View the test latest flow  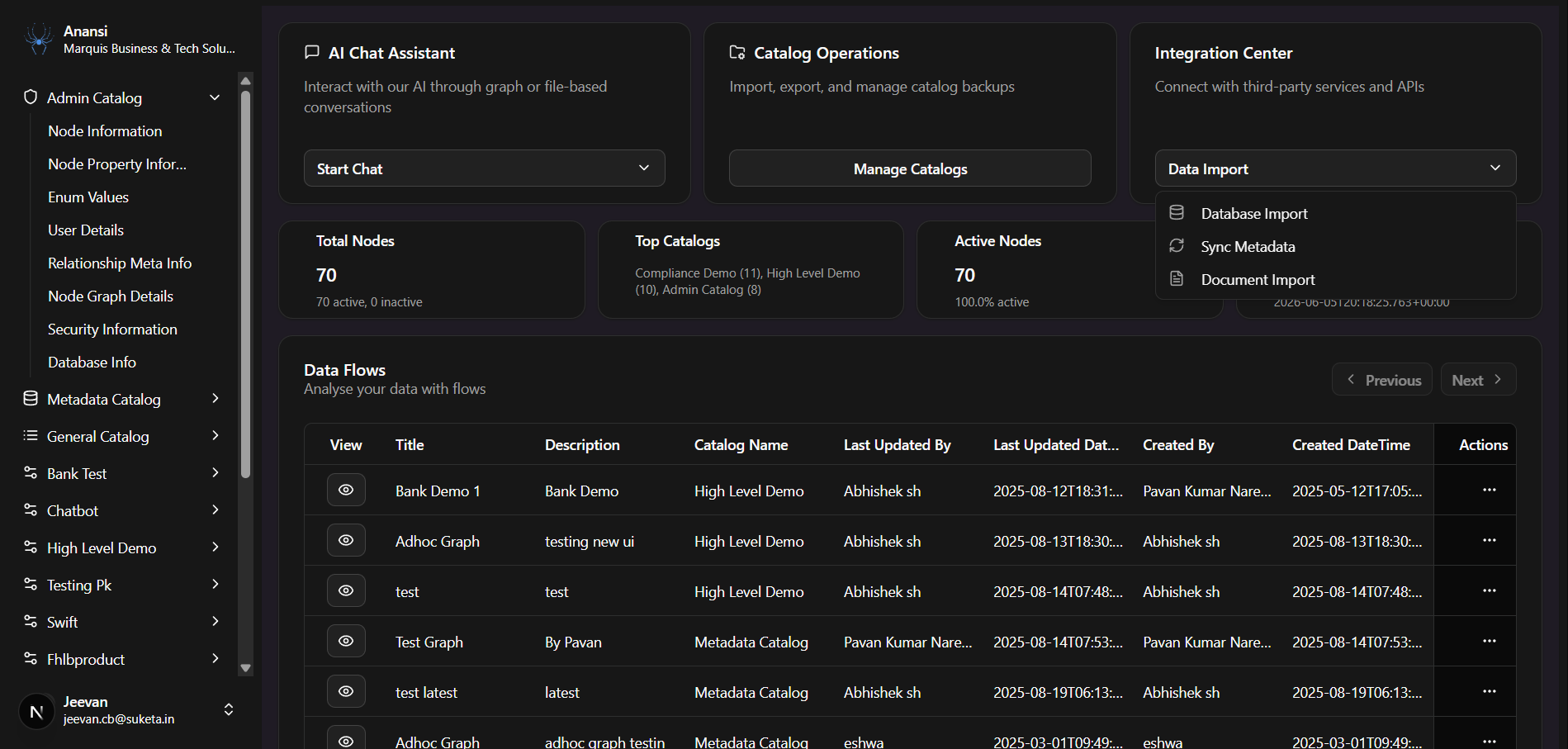click(346, 692)
